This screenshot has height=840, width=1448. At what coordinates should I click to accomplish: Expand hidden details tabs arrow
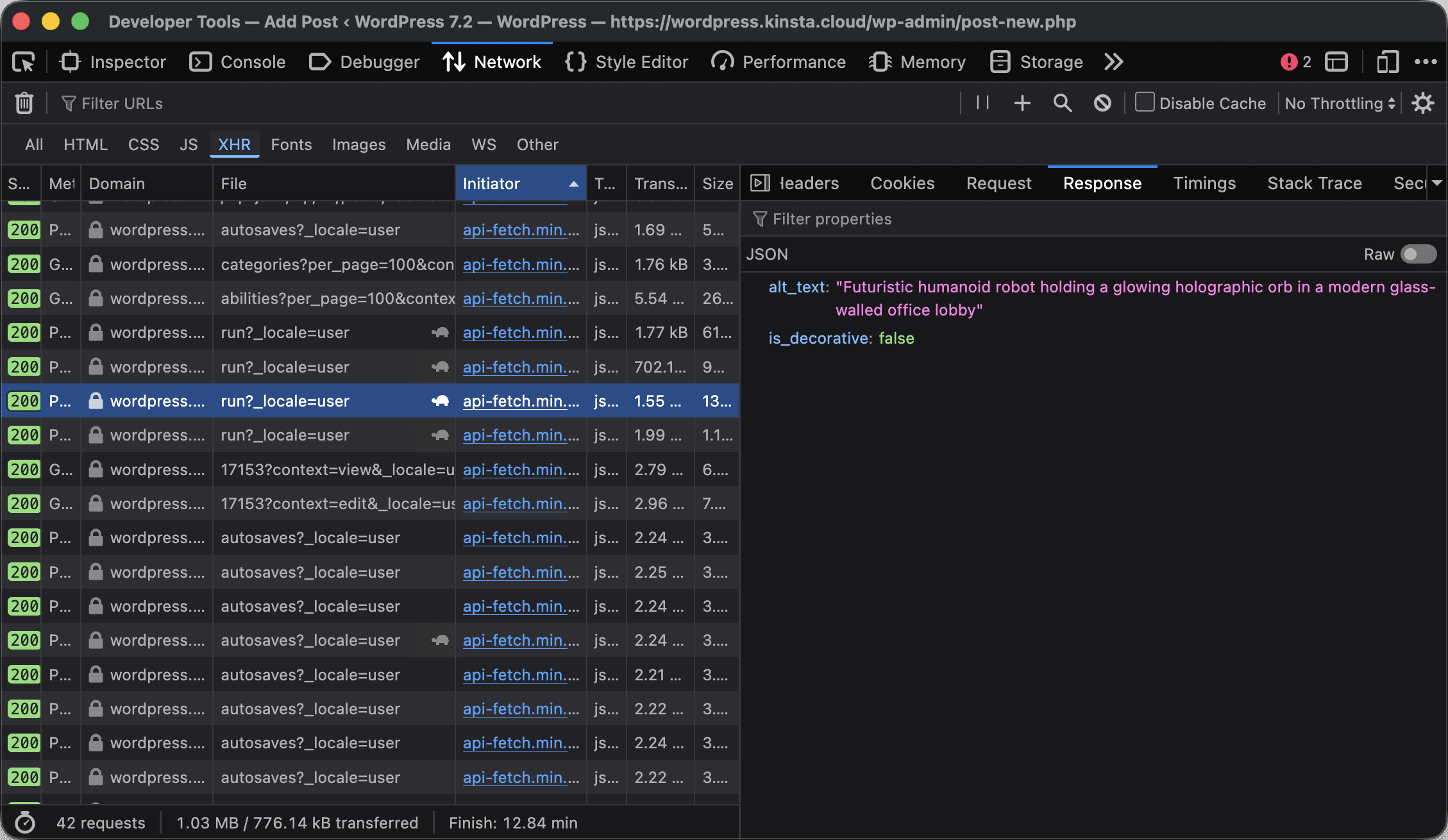click(x=1437, y=183)
